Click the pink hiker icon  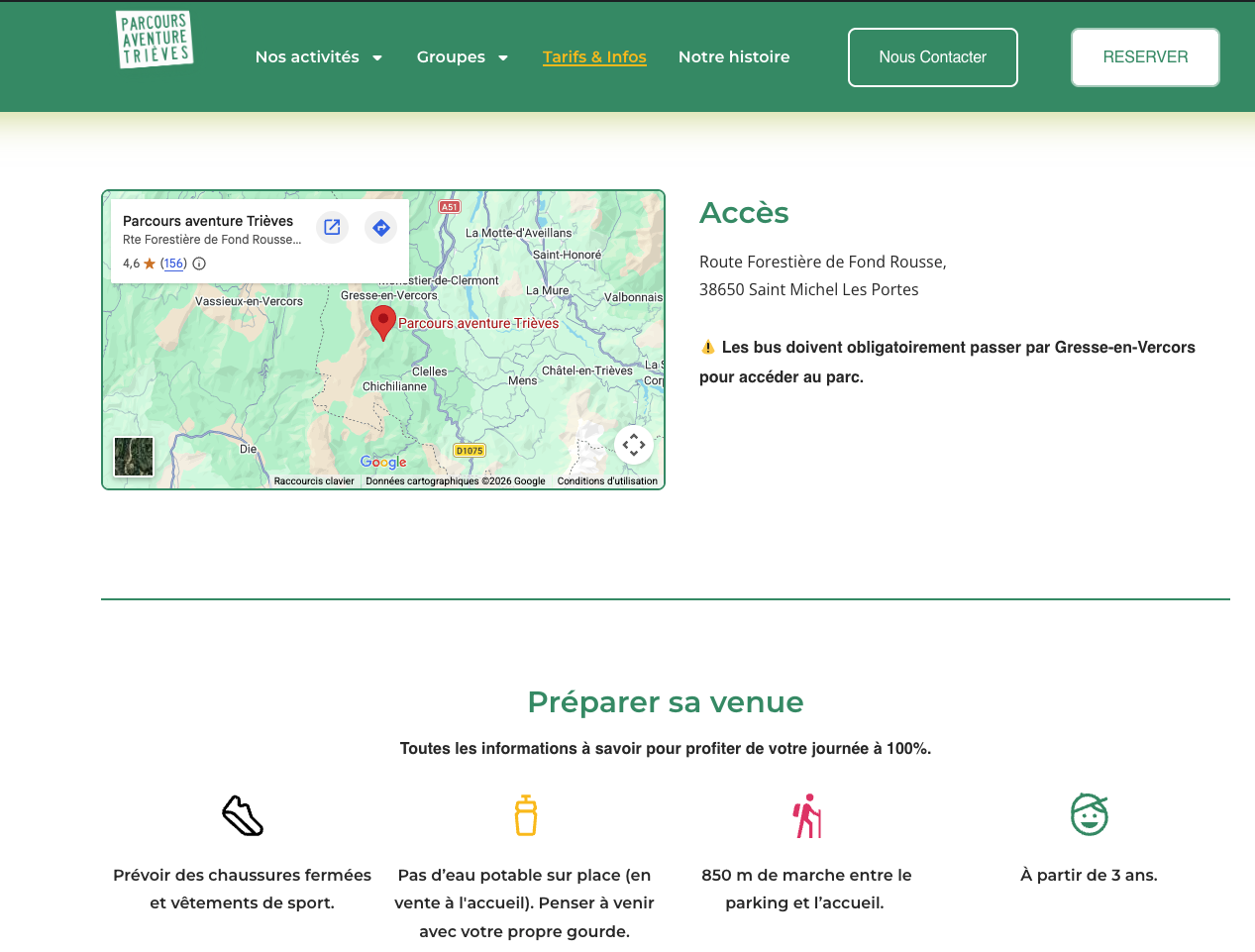tap(807, 815)
